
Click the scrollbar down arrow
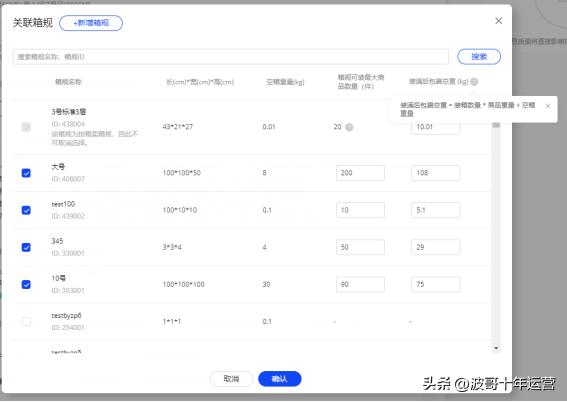tap(496, 348)
